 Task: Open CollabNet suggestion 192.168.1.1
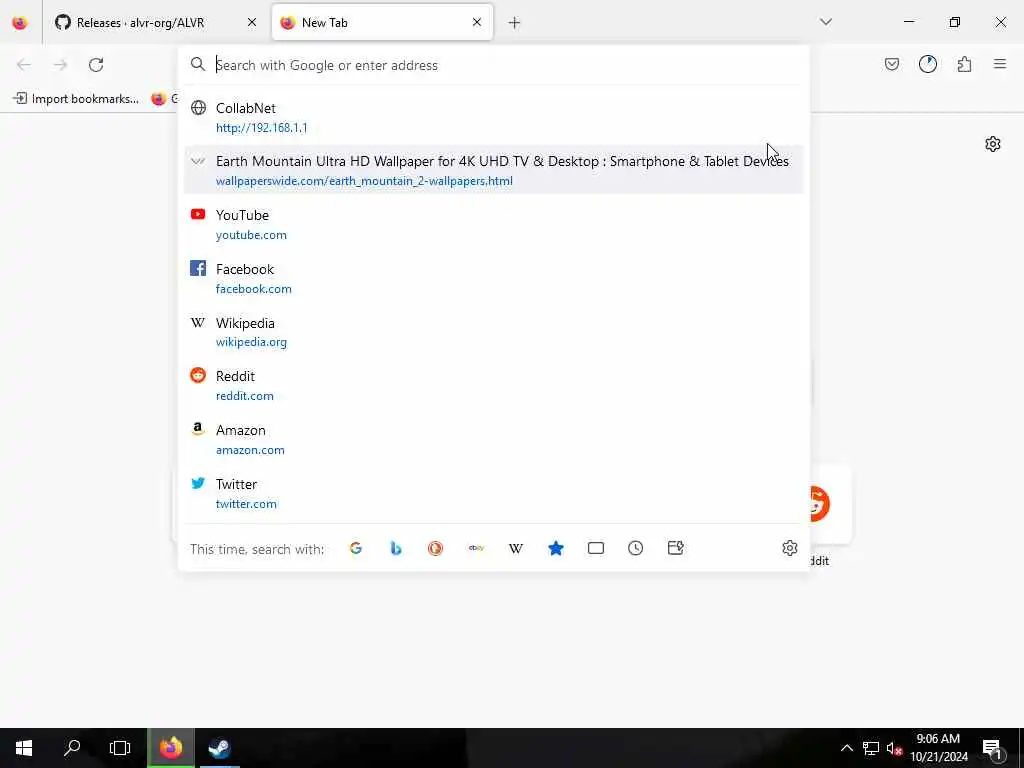pos(493,117)
